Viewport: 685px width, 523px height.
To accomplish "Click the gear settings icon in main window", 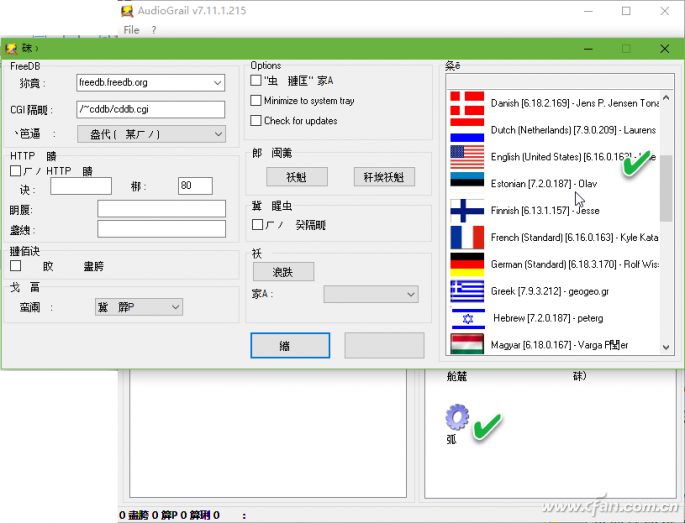I will (x=457, y=416).
